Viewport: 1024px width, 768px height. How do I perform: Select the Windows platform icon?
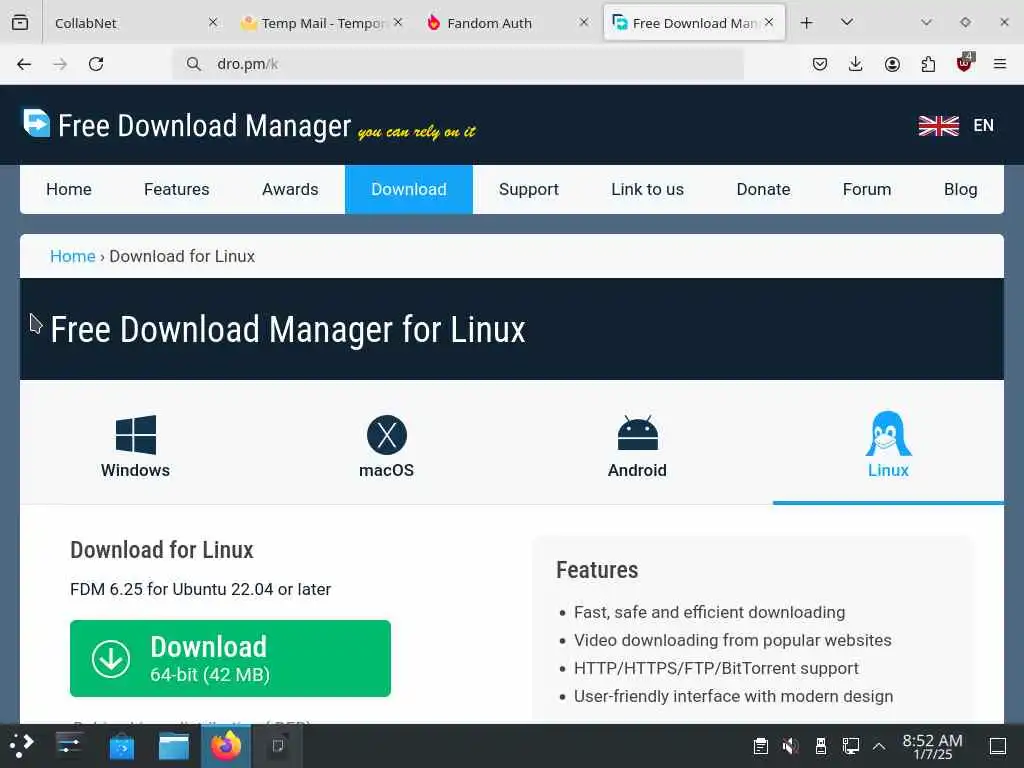[x=136, y=435]
